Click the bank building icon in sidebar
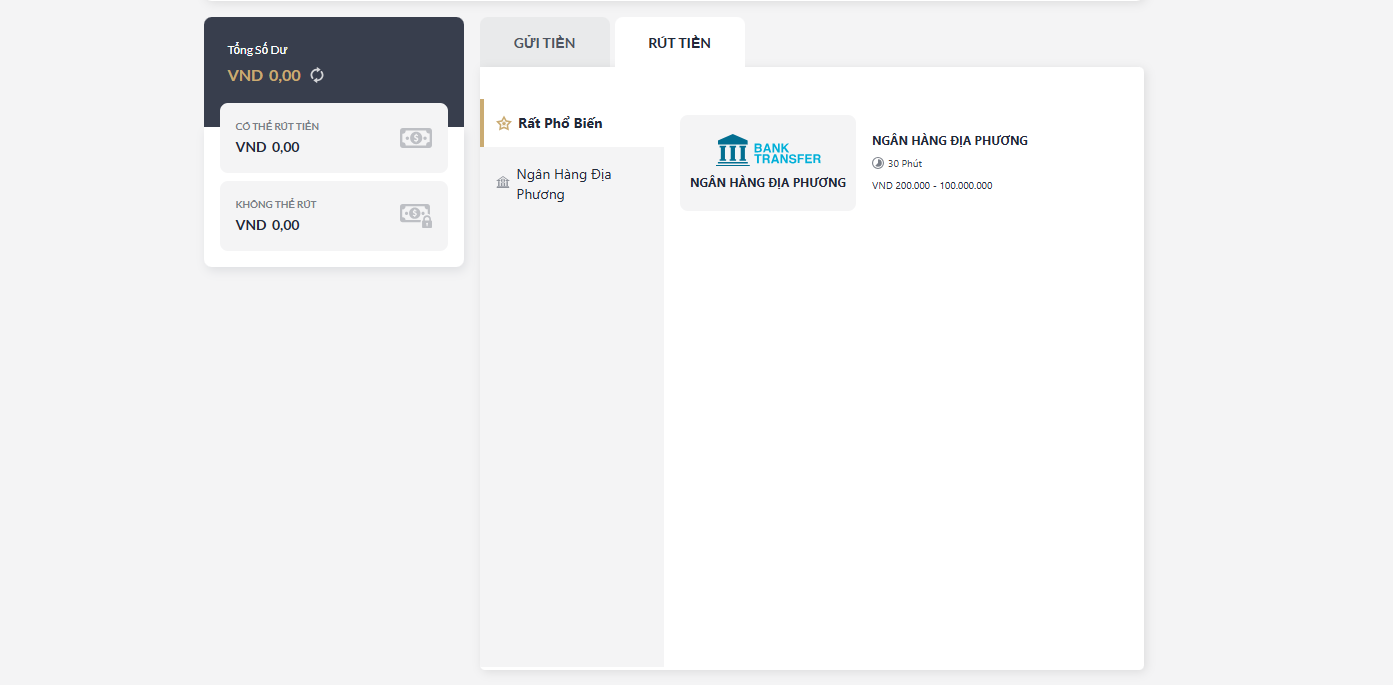Screen dimensions: 1393x685 point(503,183)
